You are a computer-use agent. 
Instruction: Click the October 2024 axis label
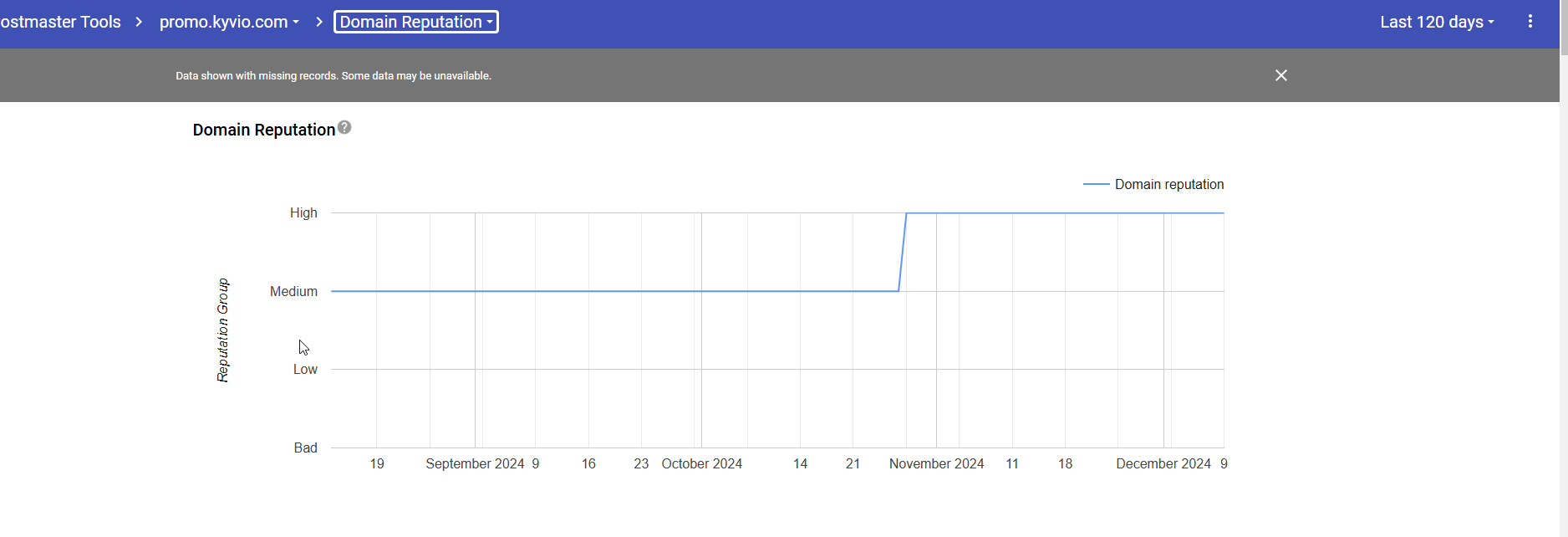point(702,464)
